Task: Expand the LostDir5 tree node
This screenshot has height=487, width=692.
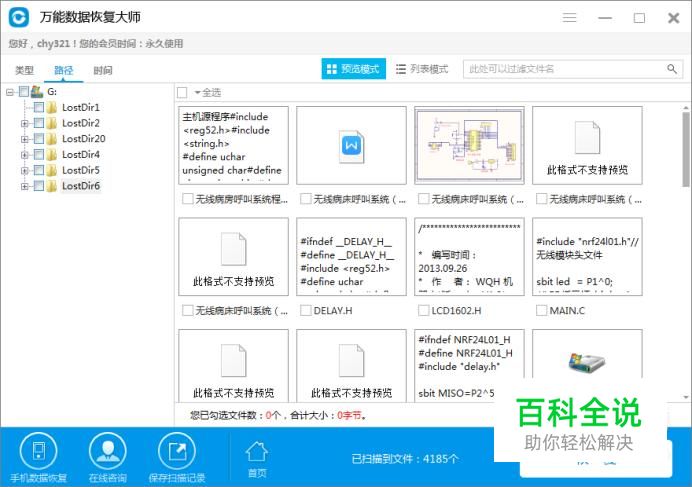Action: [x=25, y=170]
